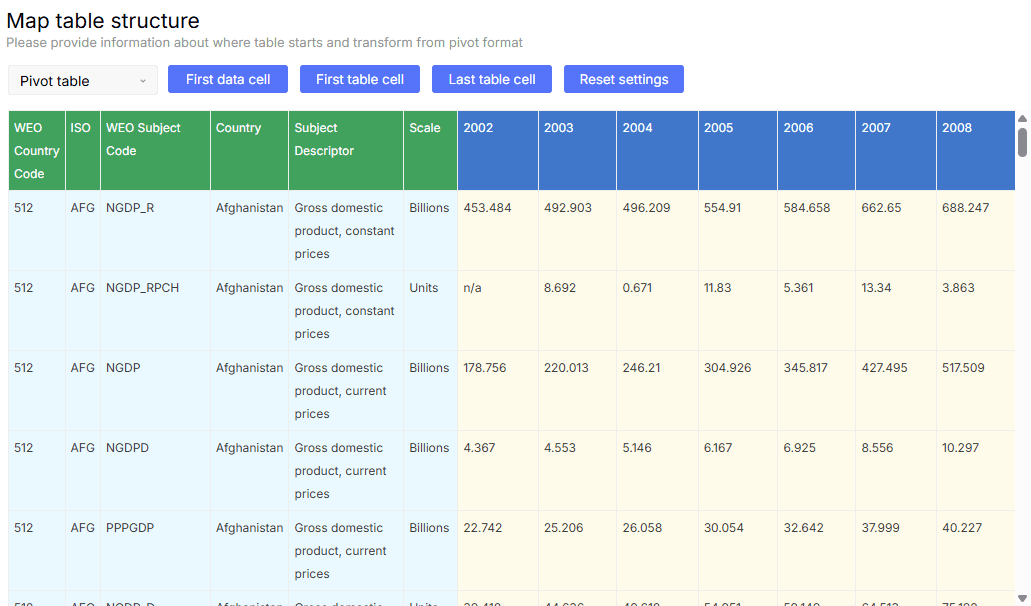Click the First table cell button
The width and height of the screenshot is (1031, 606).
coord(360,79)
